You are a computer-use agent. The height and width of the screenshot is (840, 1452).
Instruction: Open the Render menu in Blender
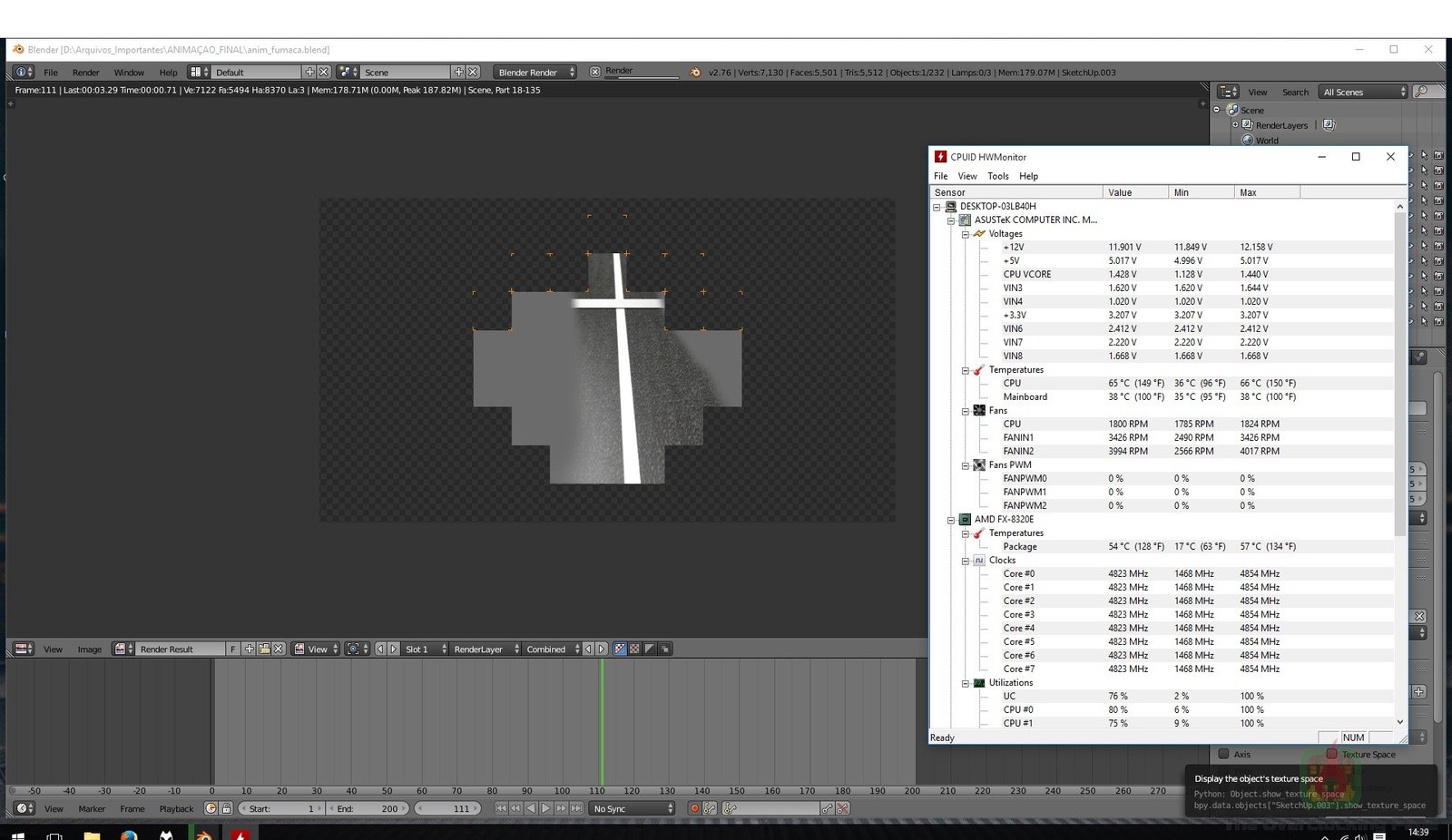pyautogui.click(x=85, y=73)
